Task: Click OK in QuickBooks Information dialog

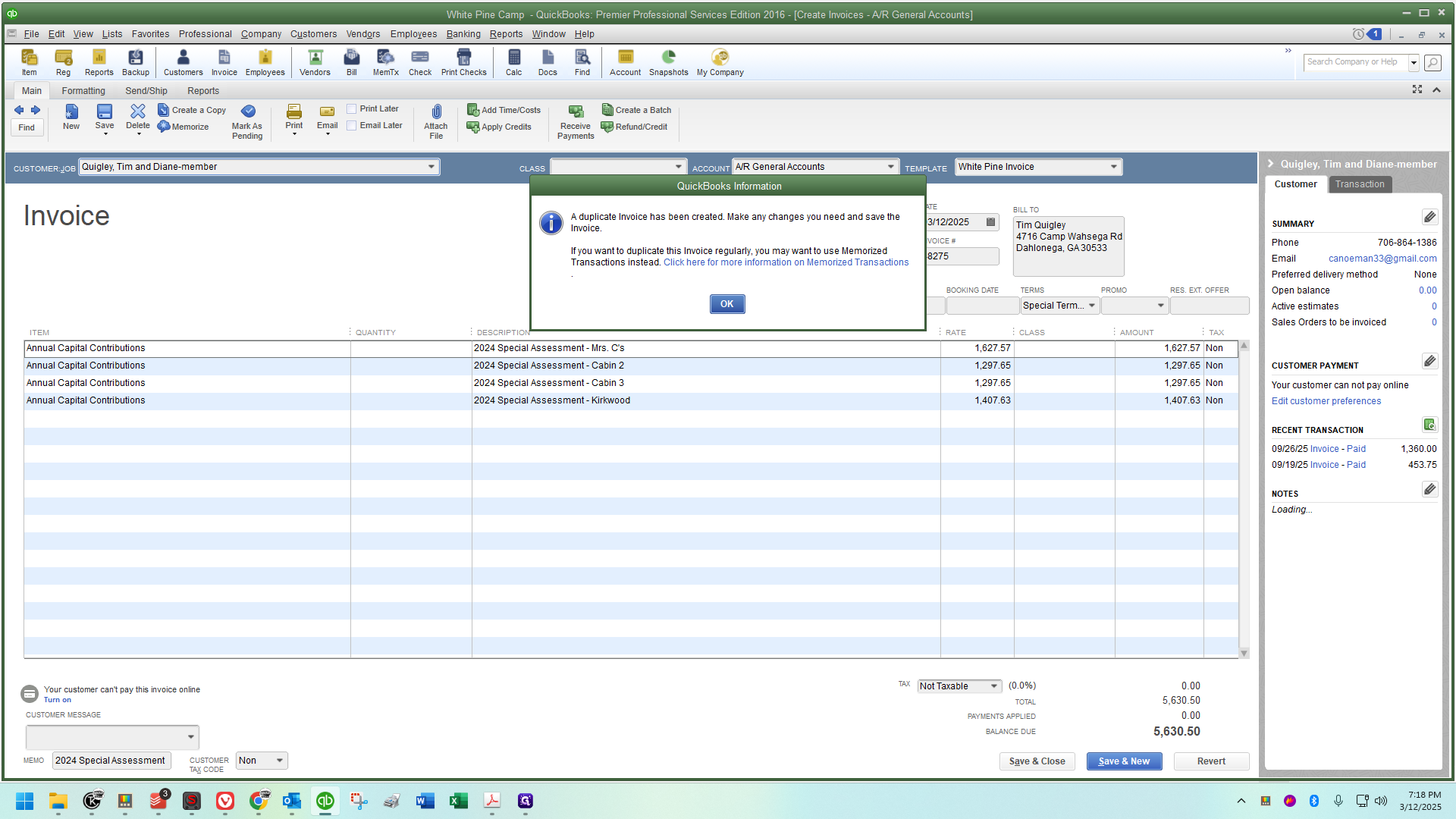Action: point(727,304)
